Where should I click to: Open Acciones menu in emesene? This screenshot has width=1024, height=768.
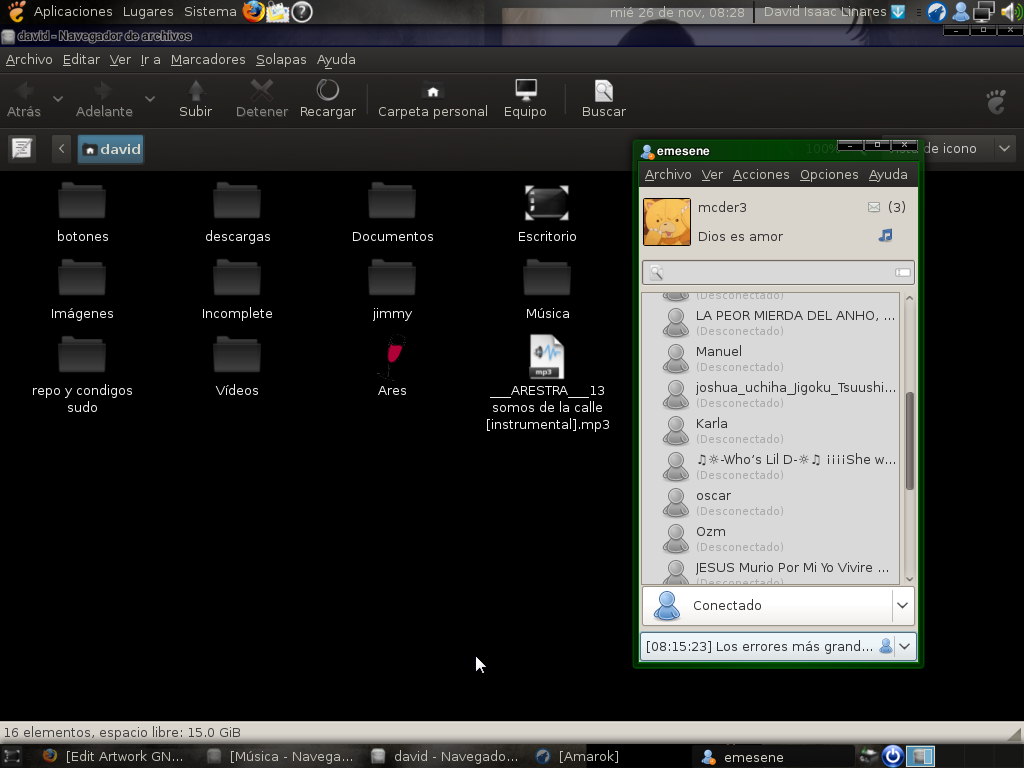click(x=761, y=174)
